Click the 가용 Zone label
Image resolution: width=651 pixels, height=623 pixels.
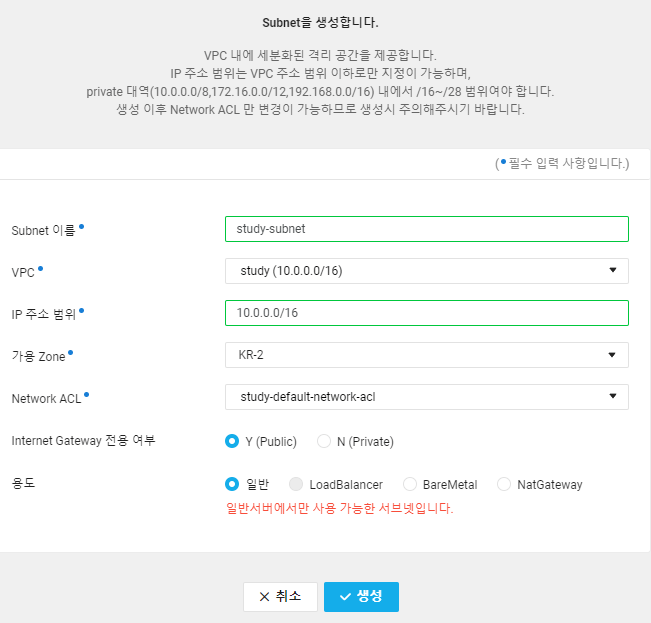point(38,356)
